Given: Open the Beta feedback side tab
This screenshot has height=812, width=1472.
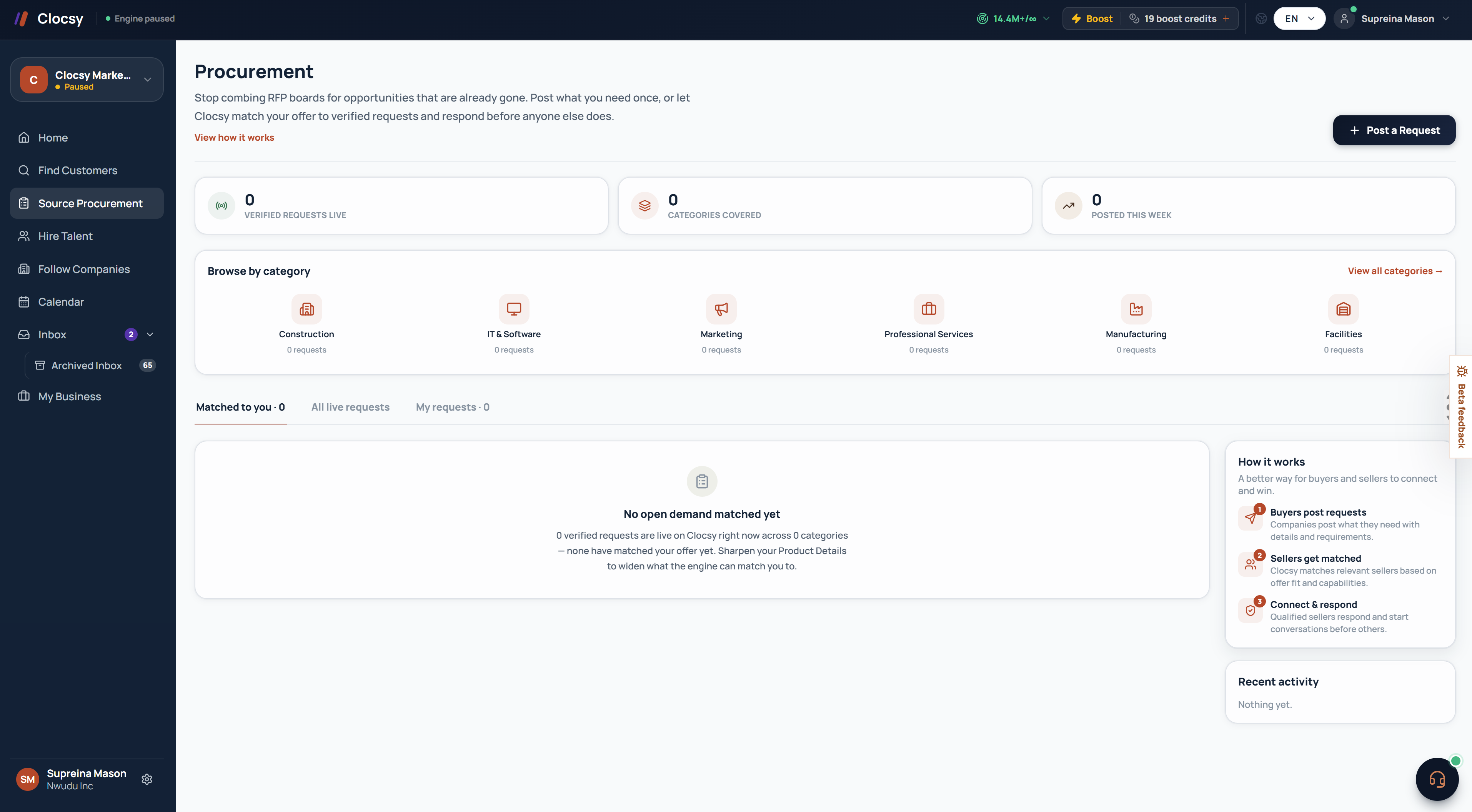Looking at the screenshot, I should point(1461,408).
